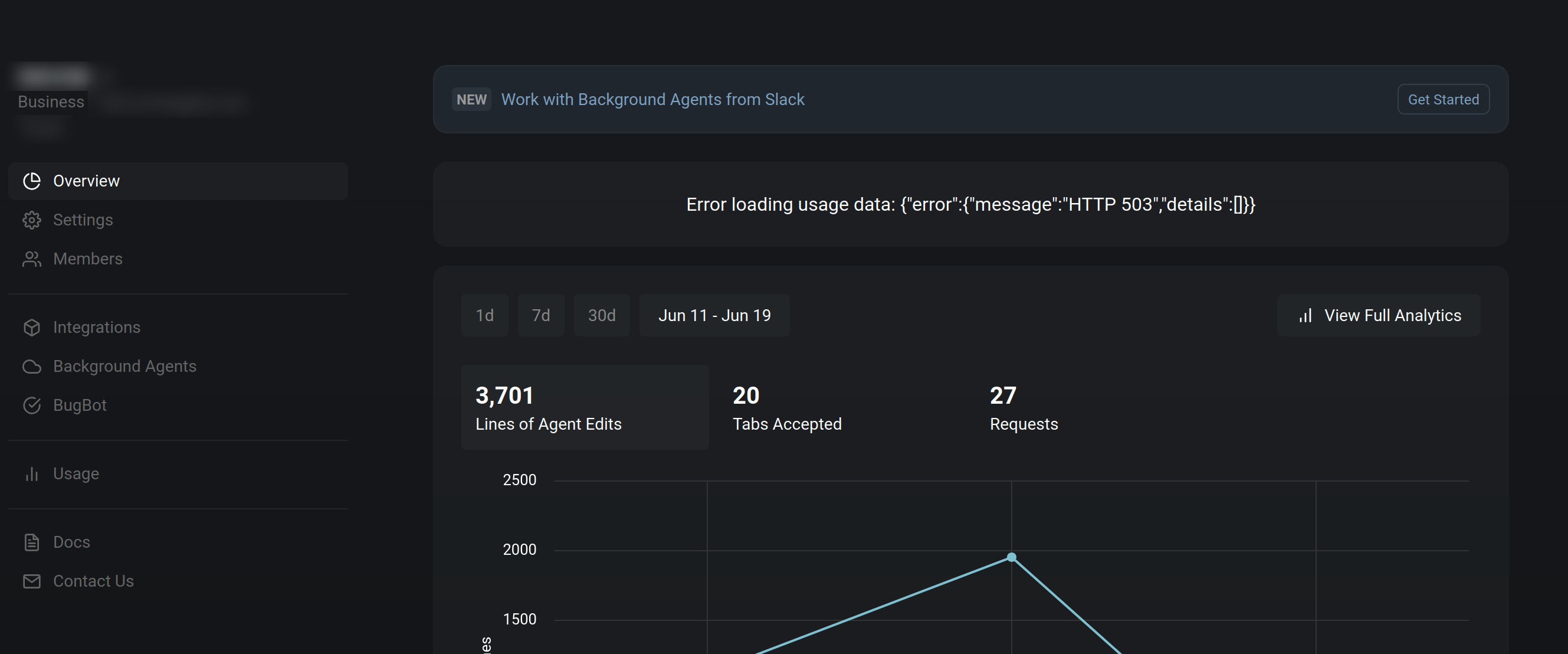Open the Usage page
This screenshot has height=654, width=1568.
click(178, 474)
